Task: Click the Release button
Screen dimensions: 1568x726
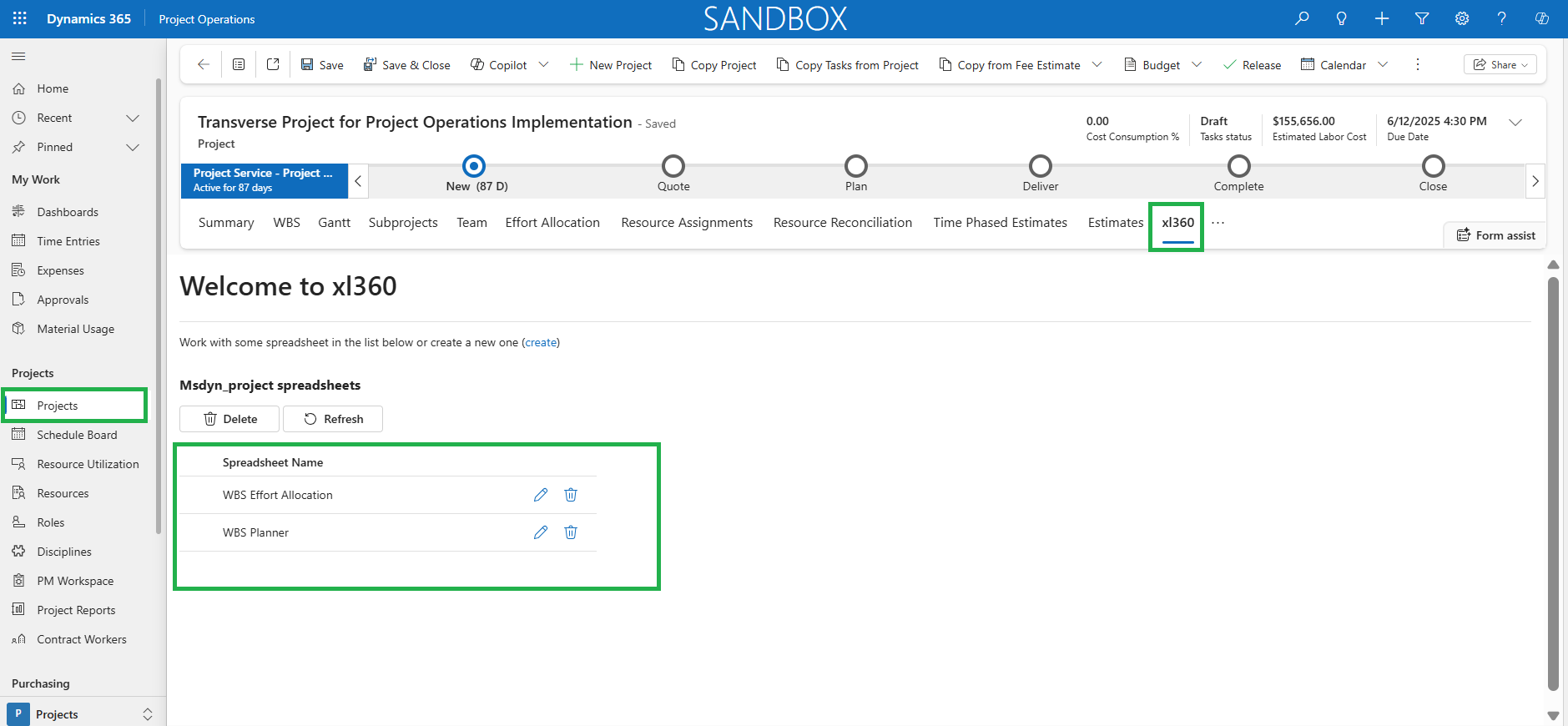Action: click(x=1252, y=64)
